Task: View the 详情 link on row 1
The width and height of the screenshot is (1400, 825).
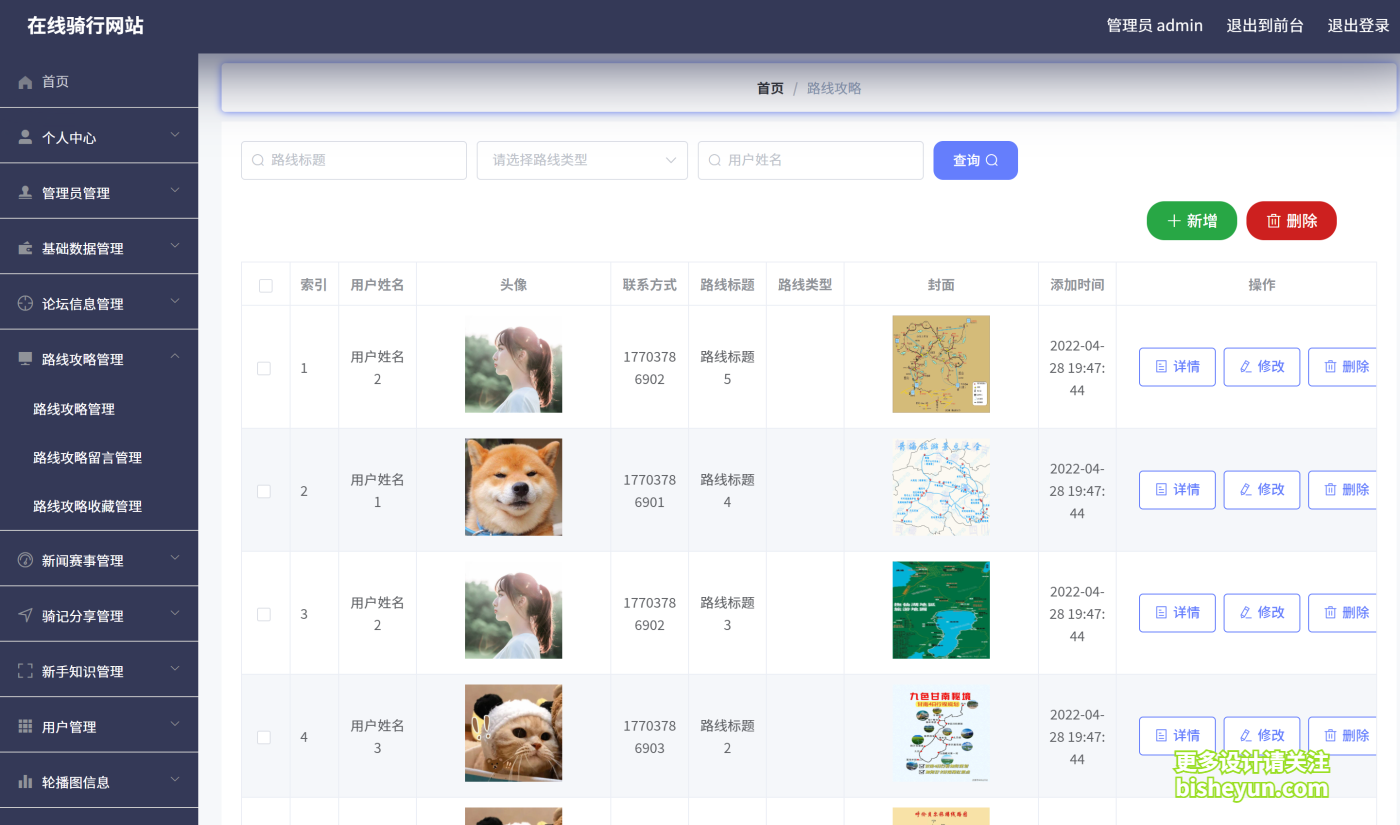Action: tap(1177, 366)
